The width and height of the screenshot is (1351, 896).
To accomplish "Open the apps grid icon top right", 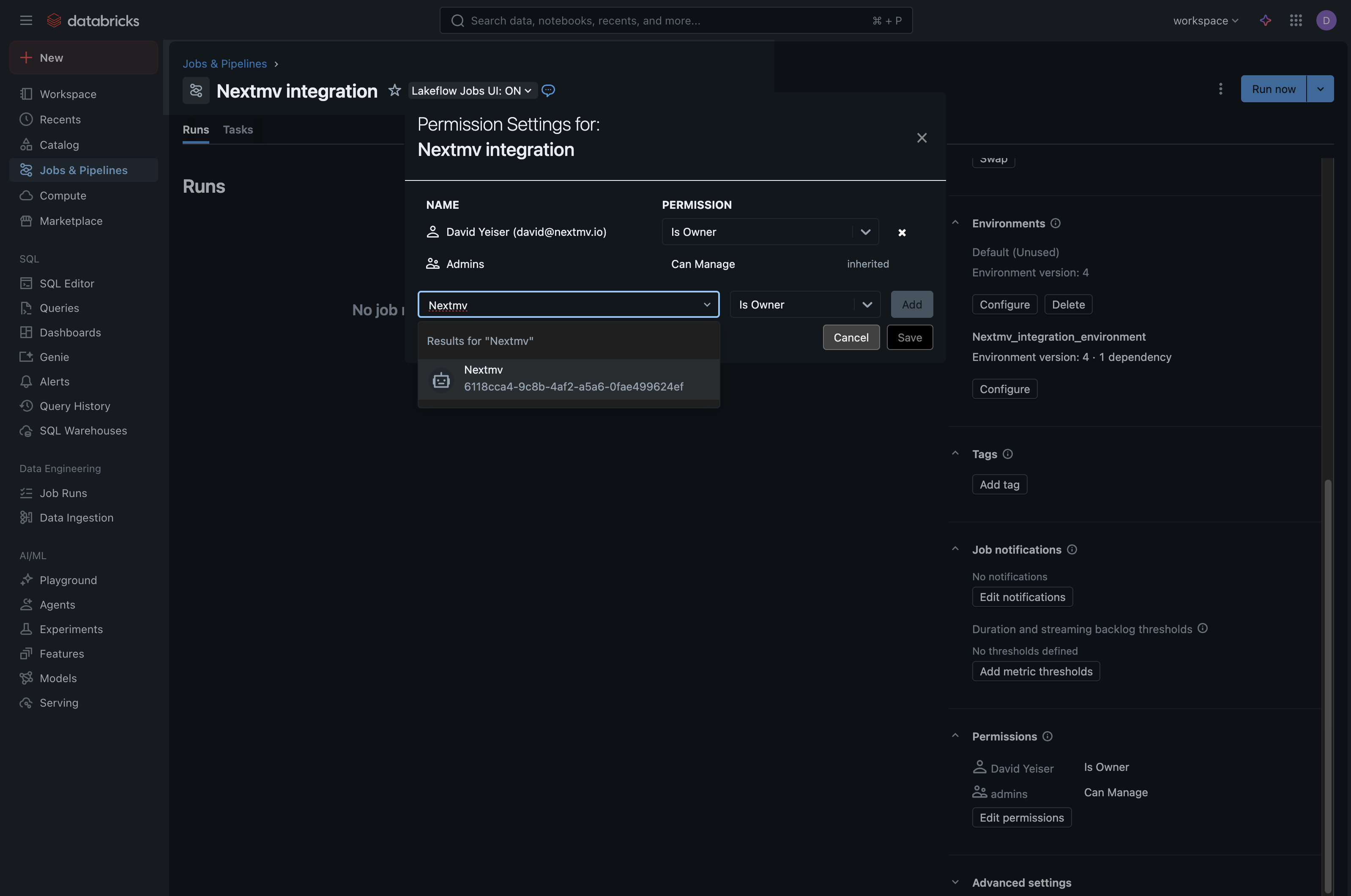I will [x=1296, y=20].
